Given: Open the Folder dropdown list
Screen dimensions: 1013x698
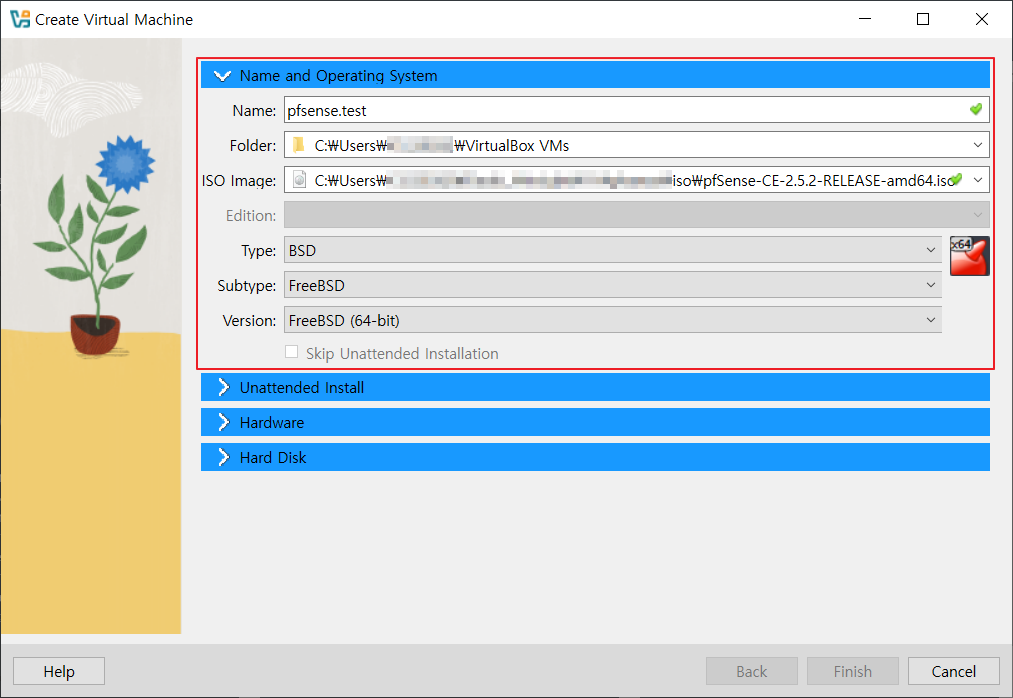Looking at the screenshot, I should pyautogui.click(x=978, y=145).
